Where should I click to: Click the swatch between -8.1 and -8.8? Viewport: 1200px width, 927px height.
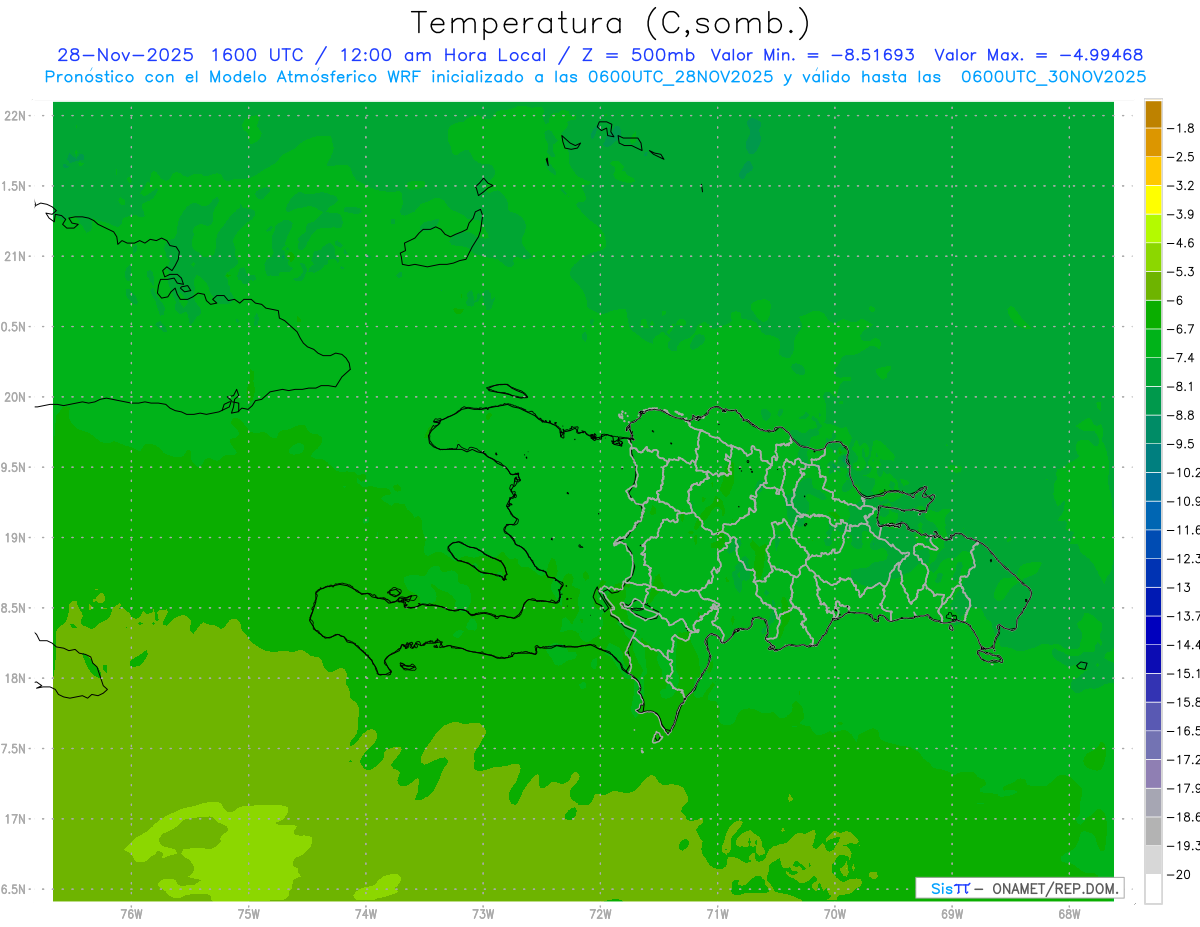point(1153,401)
